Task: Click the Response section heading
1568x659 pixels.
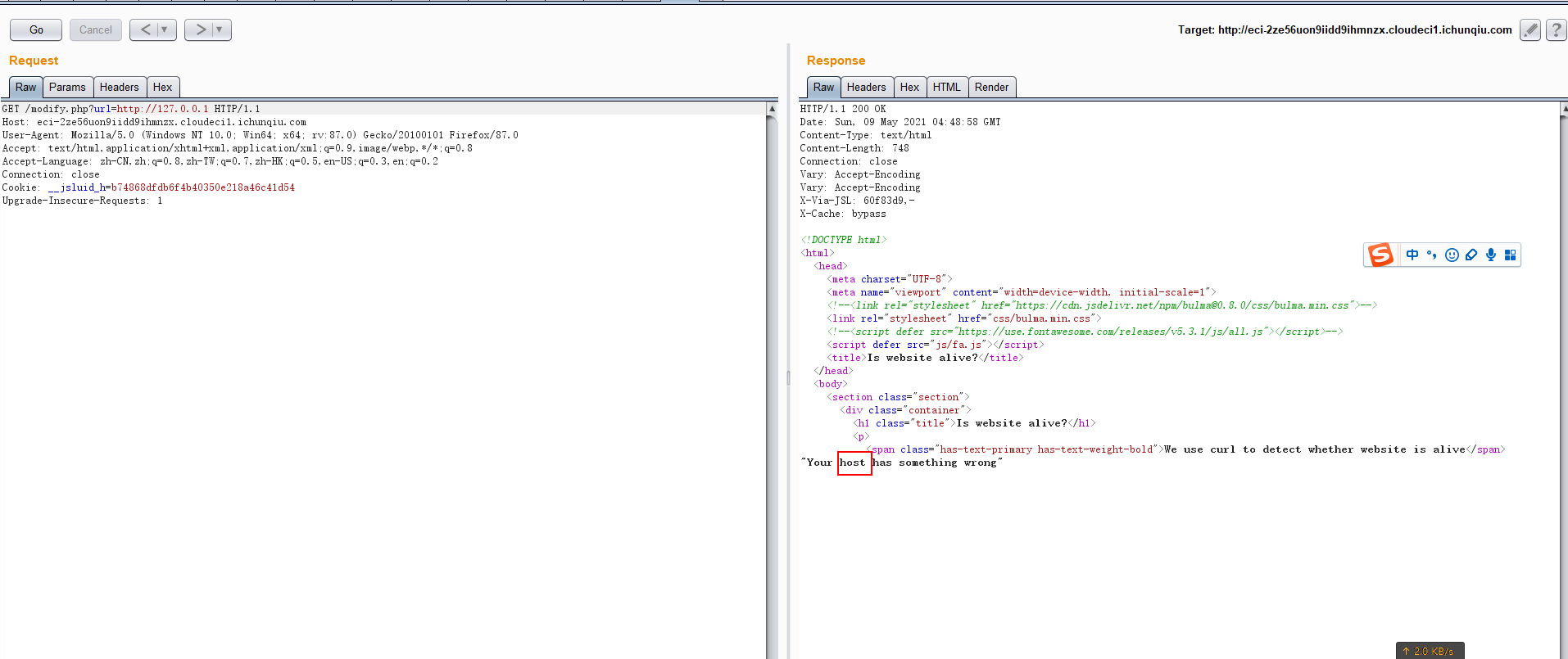Action: (x=836, y=61)
